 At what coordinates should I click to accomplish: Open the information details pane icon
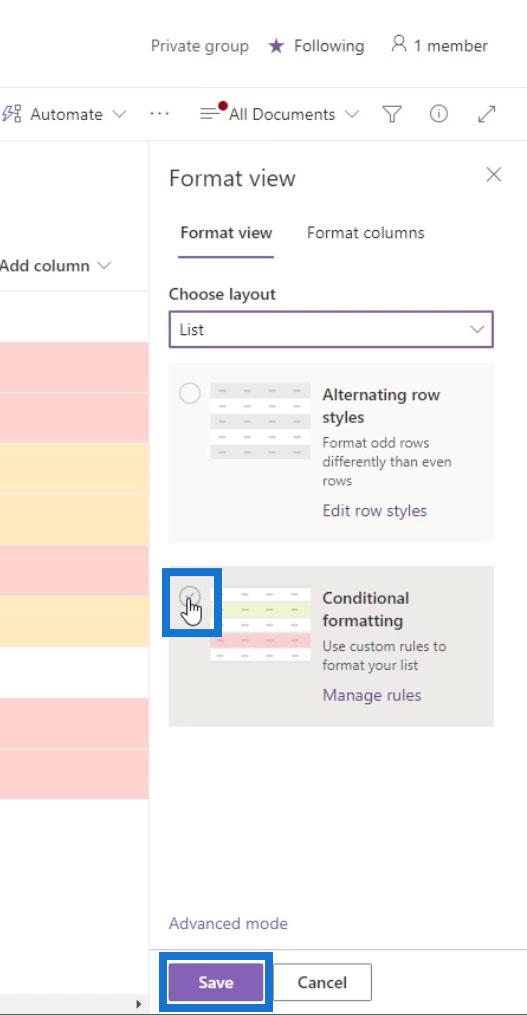coord(439,114)
